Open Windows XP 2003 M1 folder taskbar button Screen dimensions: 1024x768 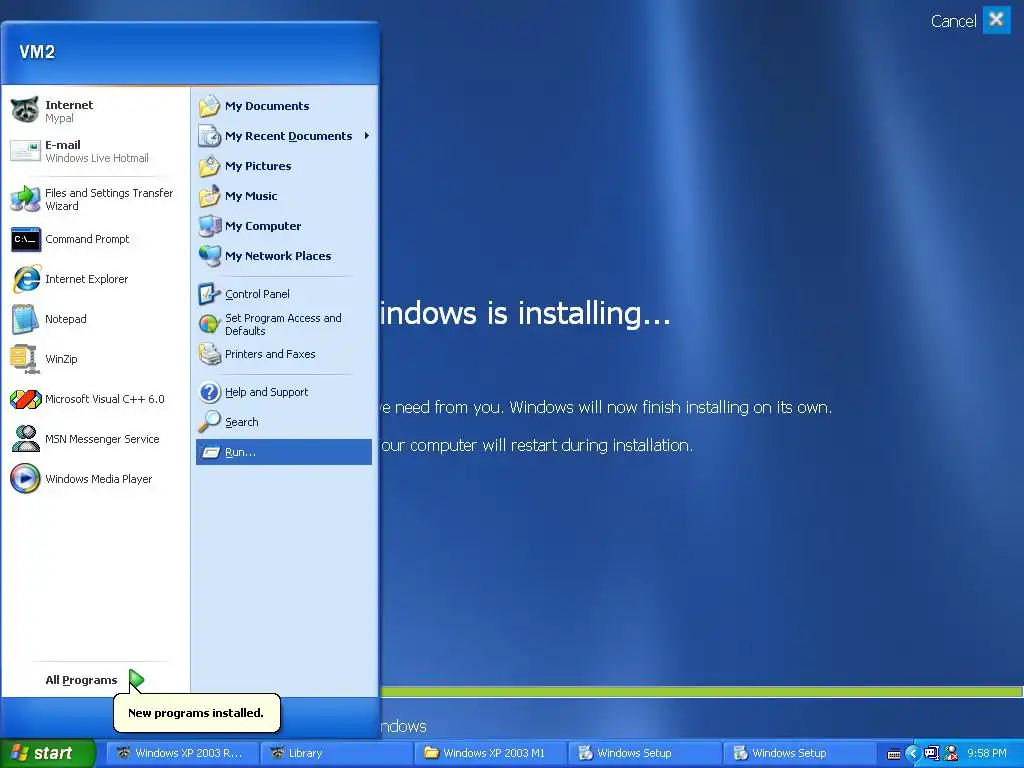point(490,753)
